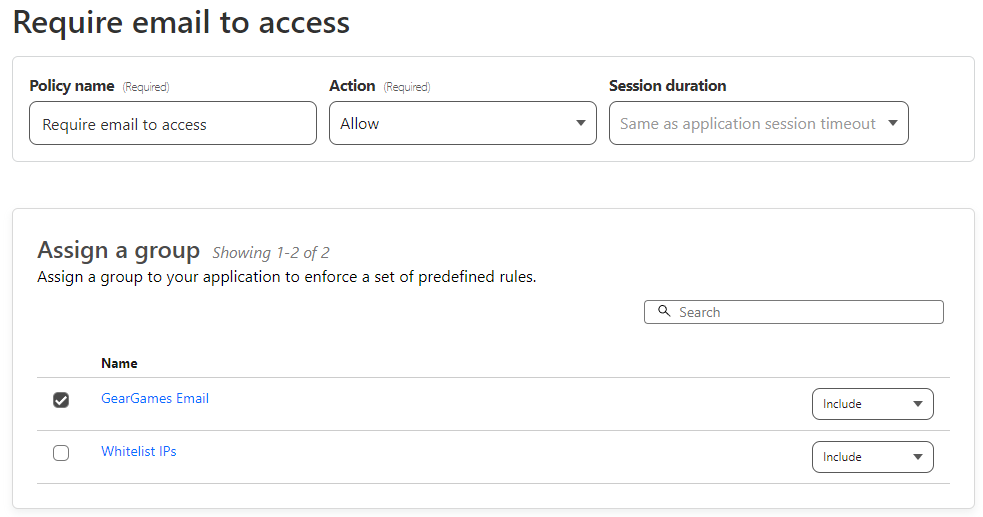Viewport: 983px width, 517px height.
Task: Uncheck the GearGames Email group checkbox
Action: click(x=61, y=400)
